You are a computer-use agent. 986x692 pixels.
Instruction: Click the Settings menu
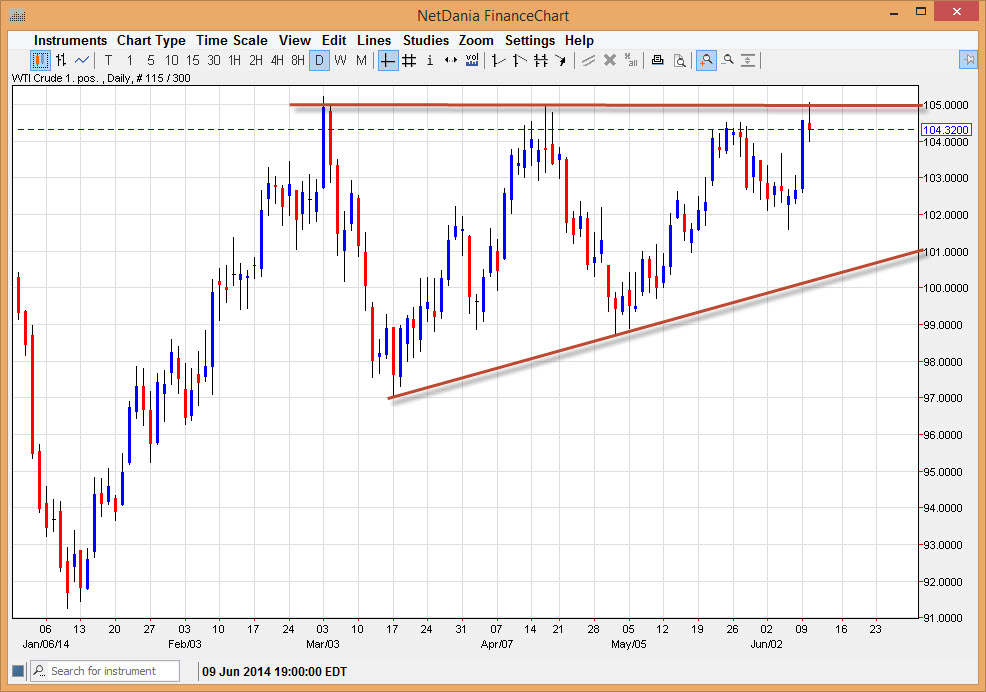coord(529,40)
